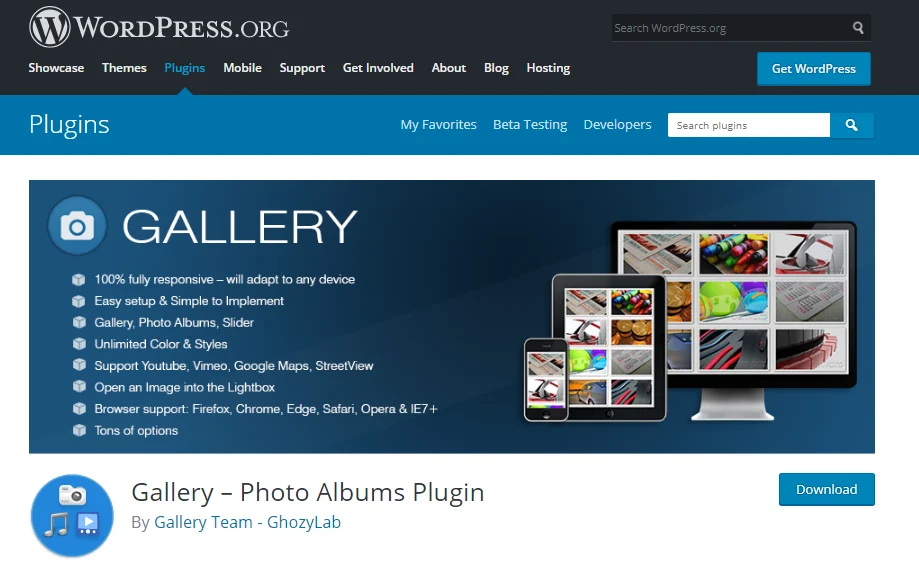Open the Gallery Team - GhozyLab author link

[x=247, y=522]
